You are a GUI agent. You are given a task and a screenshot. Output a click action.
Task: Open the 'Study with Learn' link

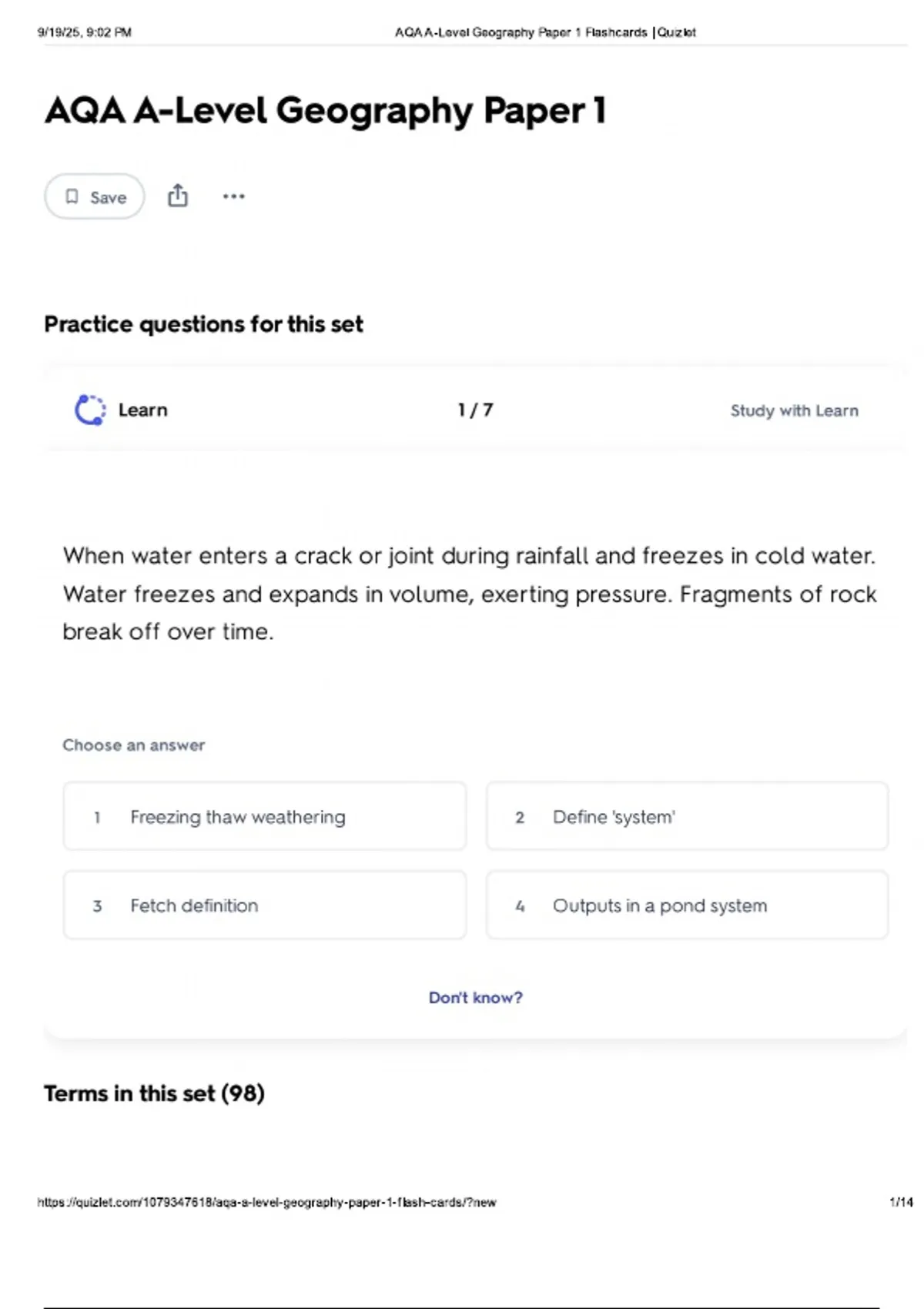(794, 411)
